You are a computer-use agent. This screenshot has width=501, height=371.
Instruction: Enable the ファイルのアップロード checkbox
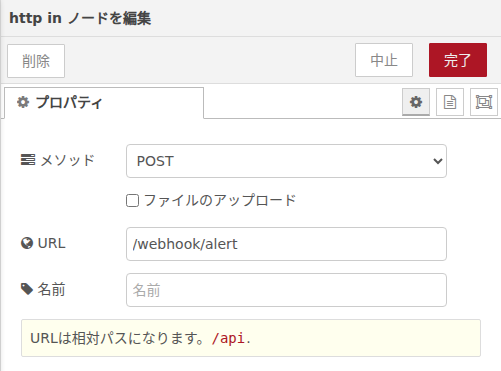coord(132,201)
